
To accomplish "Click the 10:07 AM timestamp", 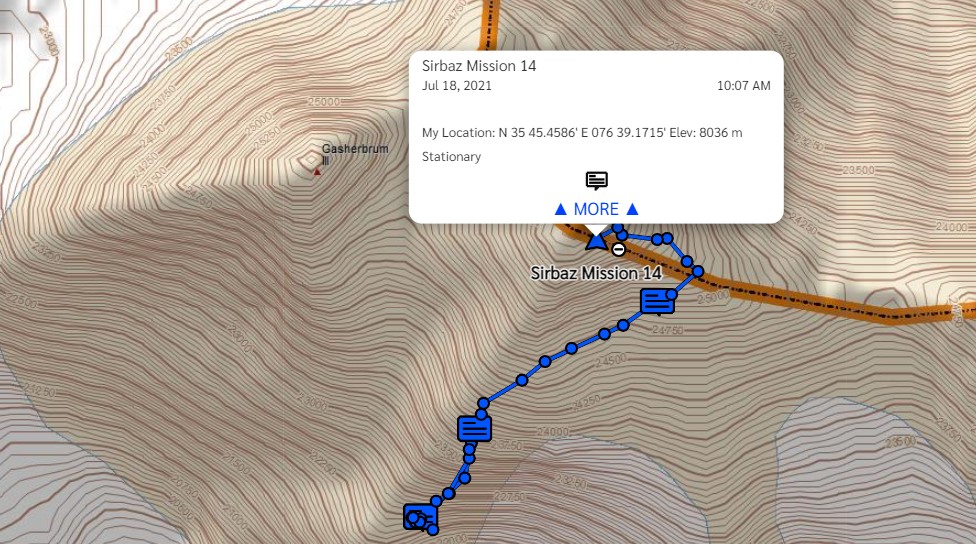I will 743,86.
